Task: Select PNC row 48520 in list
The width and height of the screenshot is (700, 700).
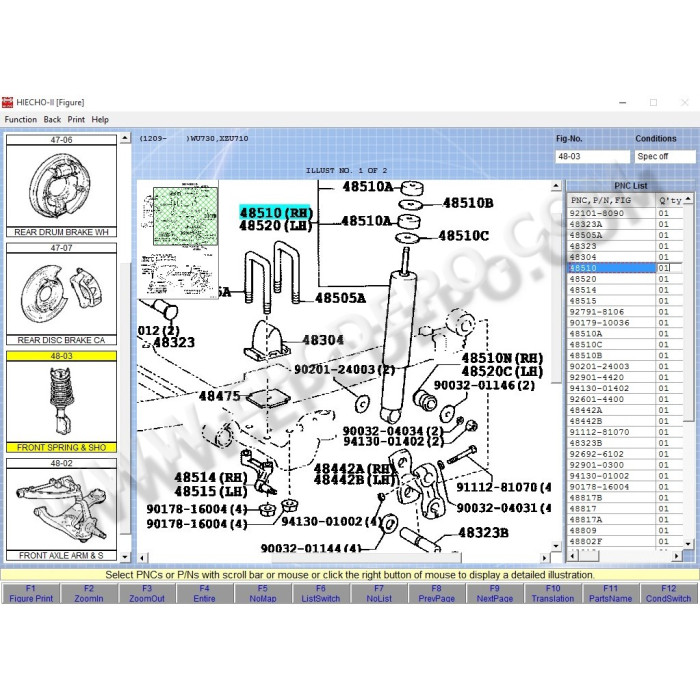Action: (625, 279)
